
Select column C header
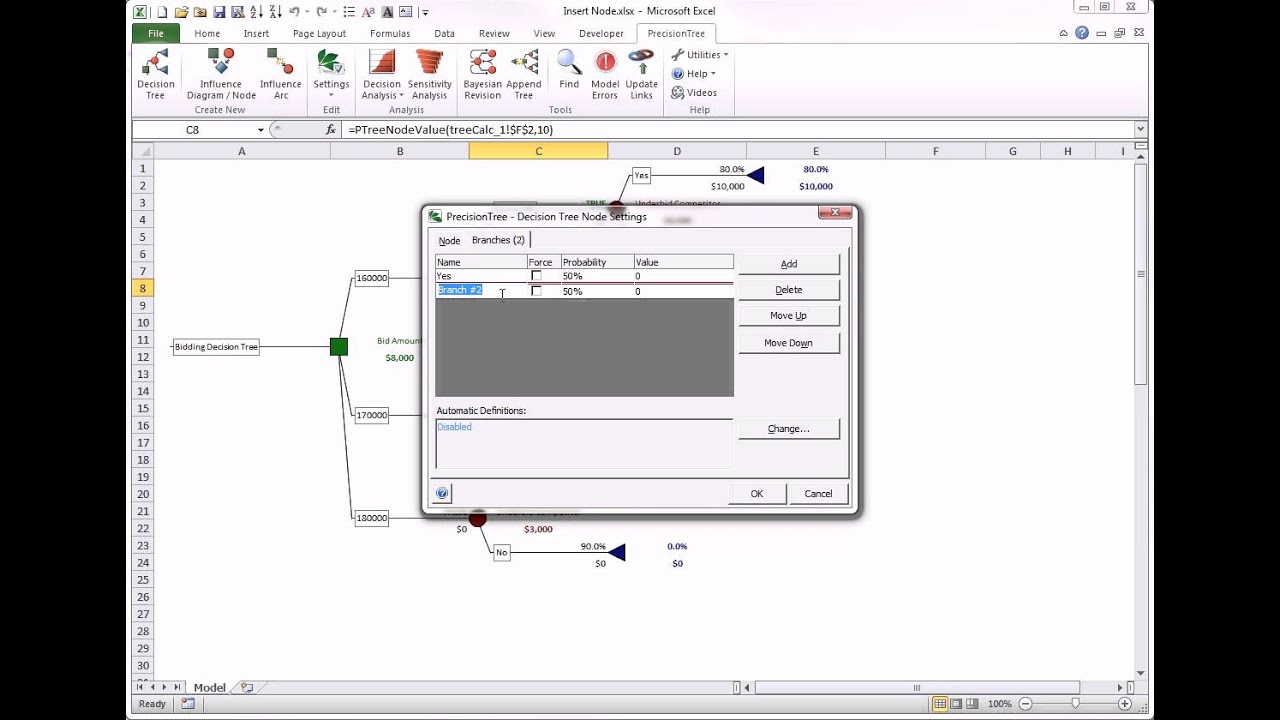538,151
